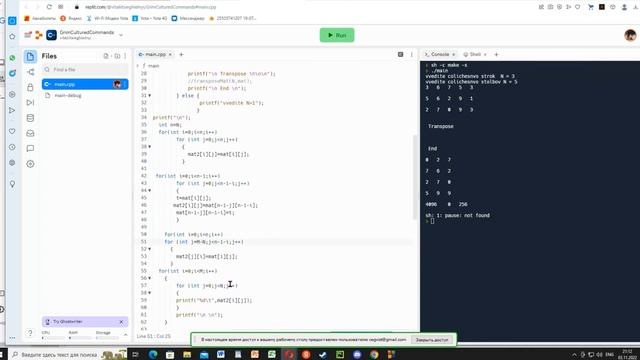This screenshot has width=640, height=360.
Task: Open Microsoft Edge from the taskbar
Action: 153,354
